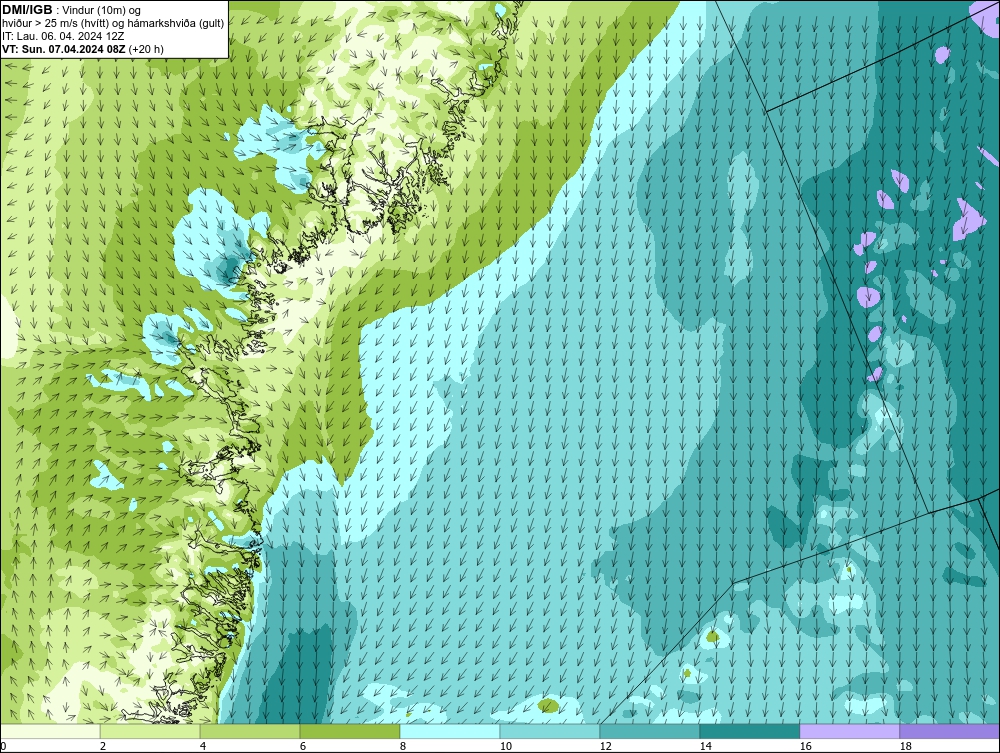Click the purple legend swatch above 18 m/s
Image resolution: width=1000 pixels, height=753 pixels.
pos(950,731)
